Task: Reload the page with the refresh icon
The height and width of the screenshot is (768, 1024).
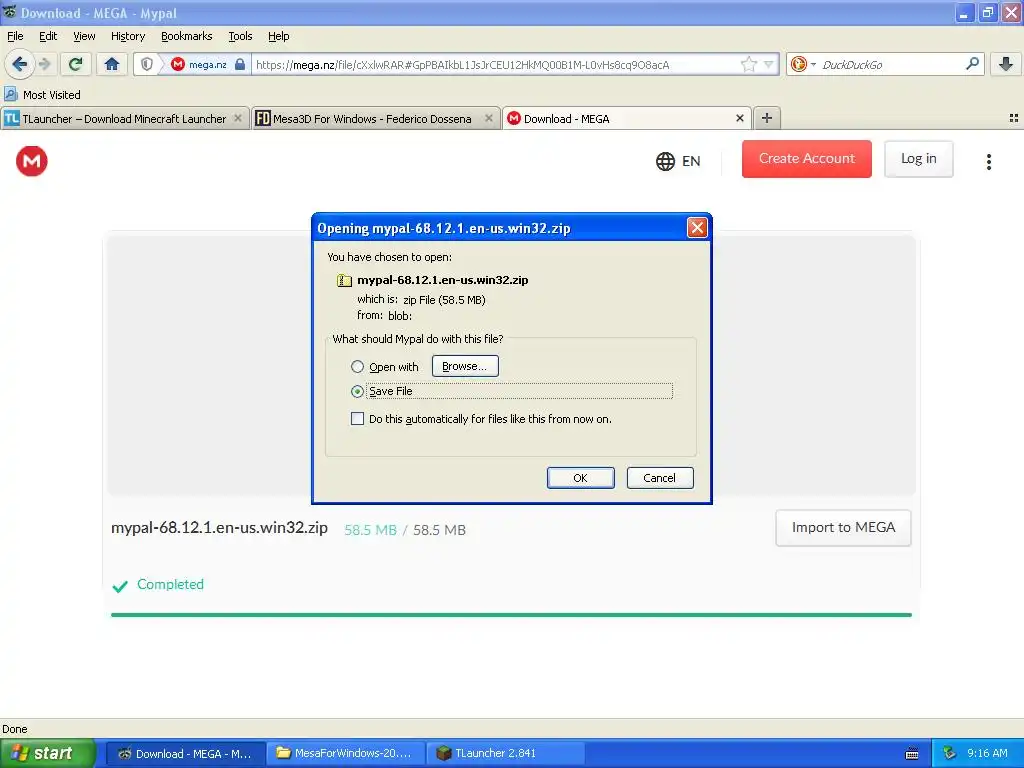Action: point(76,64)
